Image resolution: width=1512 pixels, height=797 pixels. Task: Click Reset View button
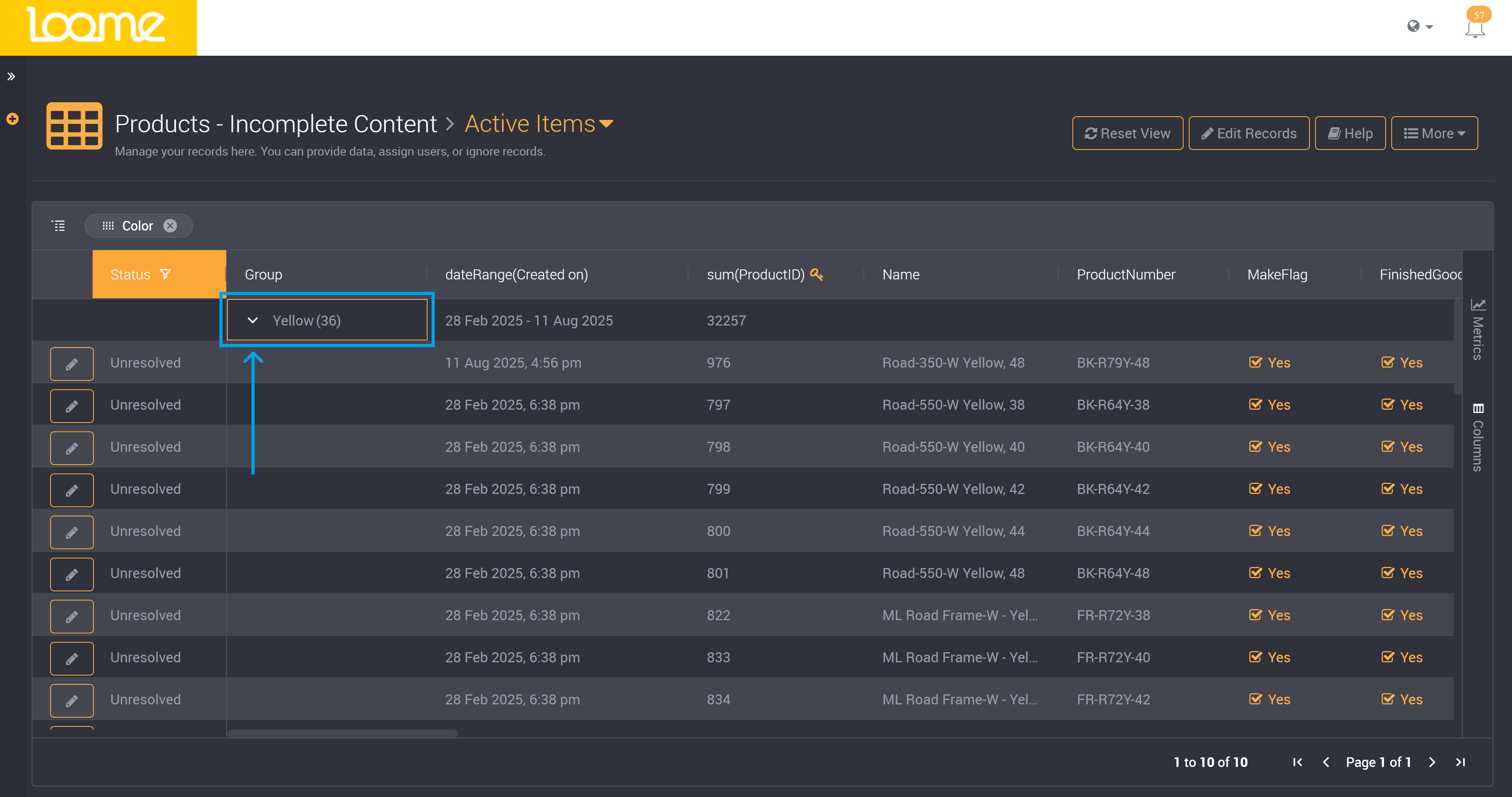coord(1127,133)
